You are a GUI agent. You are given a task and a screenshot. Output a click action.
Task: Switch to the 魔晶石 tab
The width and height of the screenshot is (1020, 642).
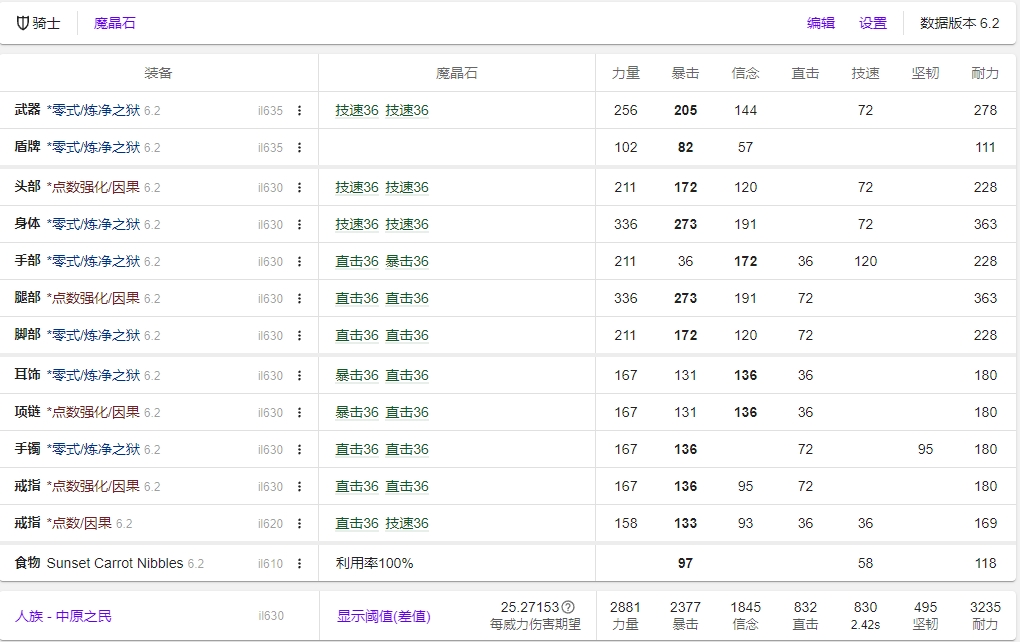tap(114, 23)
